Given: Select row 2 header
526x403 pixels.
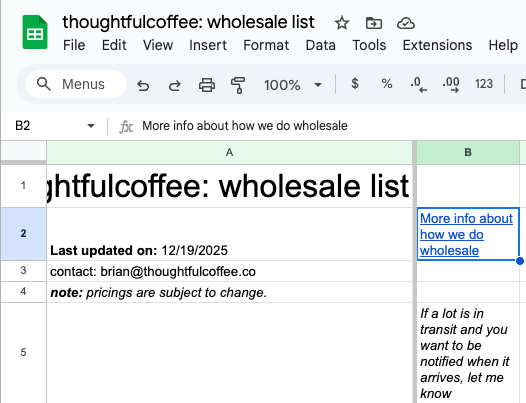Looking at the screenshot, I should pyautogui.click(x=23, y=234).
